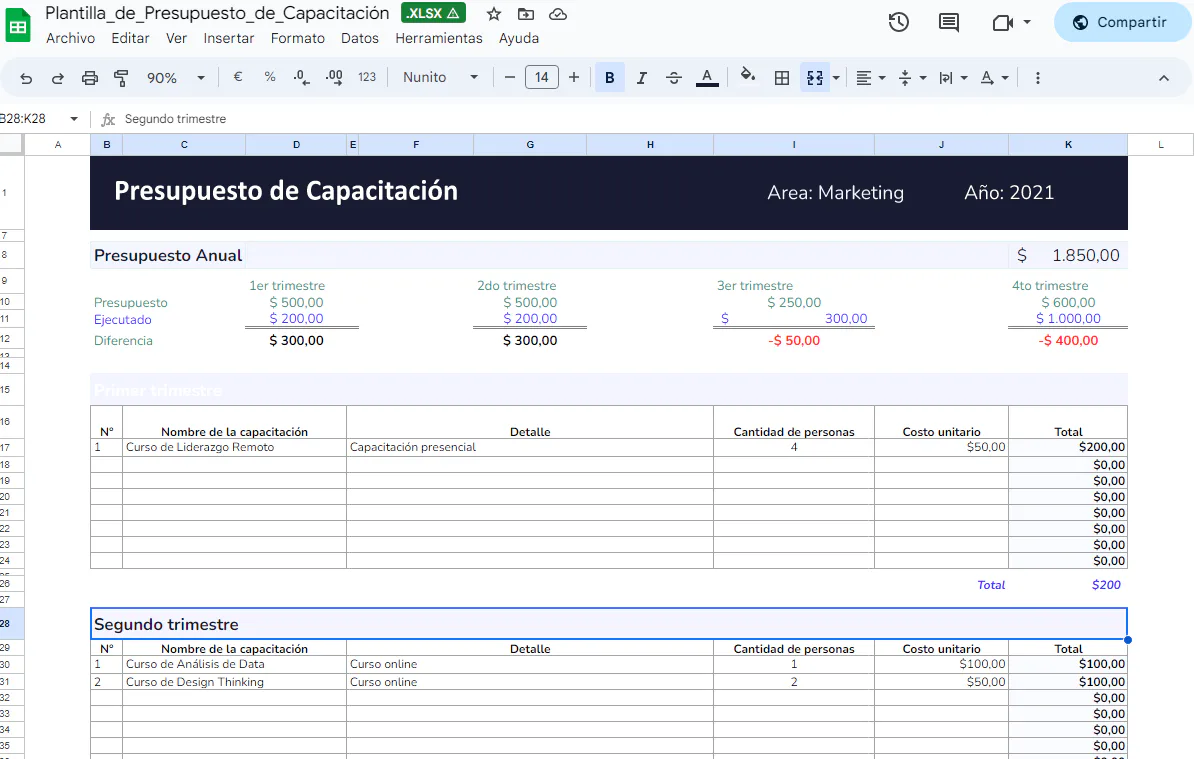This screenshot has height=759, width=1194.
Task: Increase decimal places
Action: point(333,77)
